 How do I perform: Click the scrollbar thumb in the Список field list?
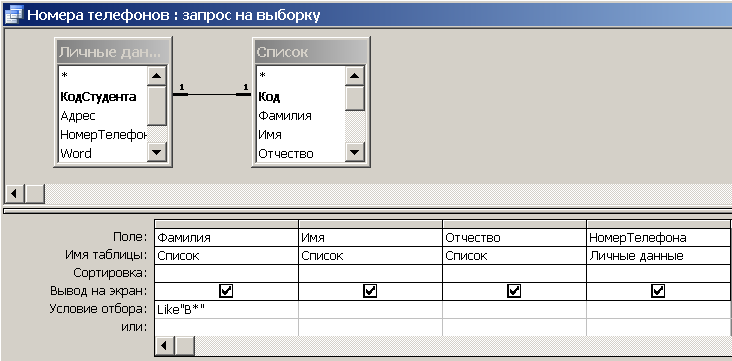355,98
